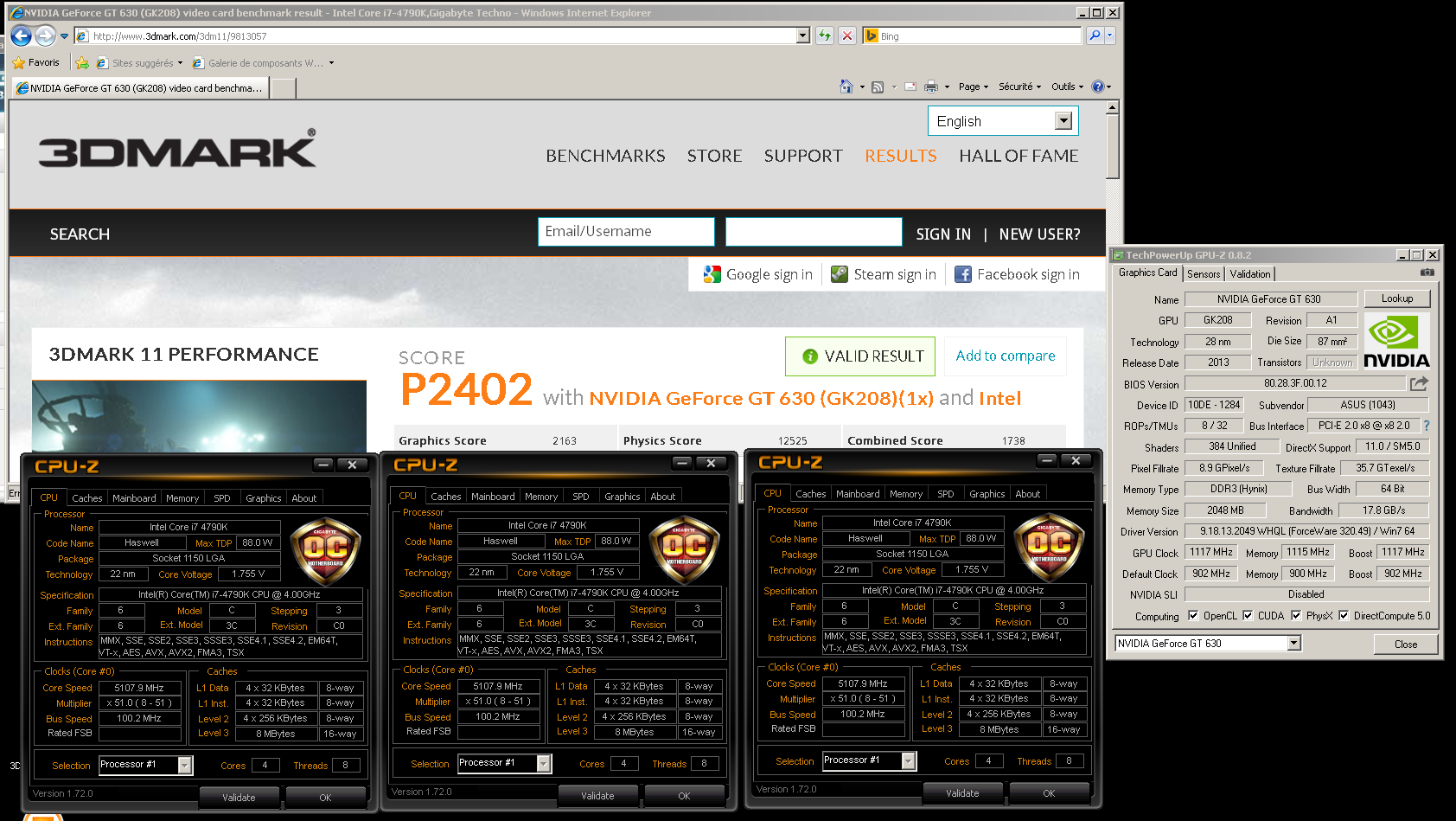Click the SEARCH label on 3DMark bar
1456x821 pixels.
click(x=80, y=234)
